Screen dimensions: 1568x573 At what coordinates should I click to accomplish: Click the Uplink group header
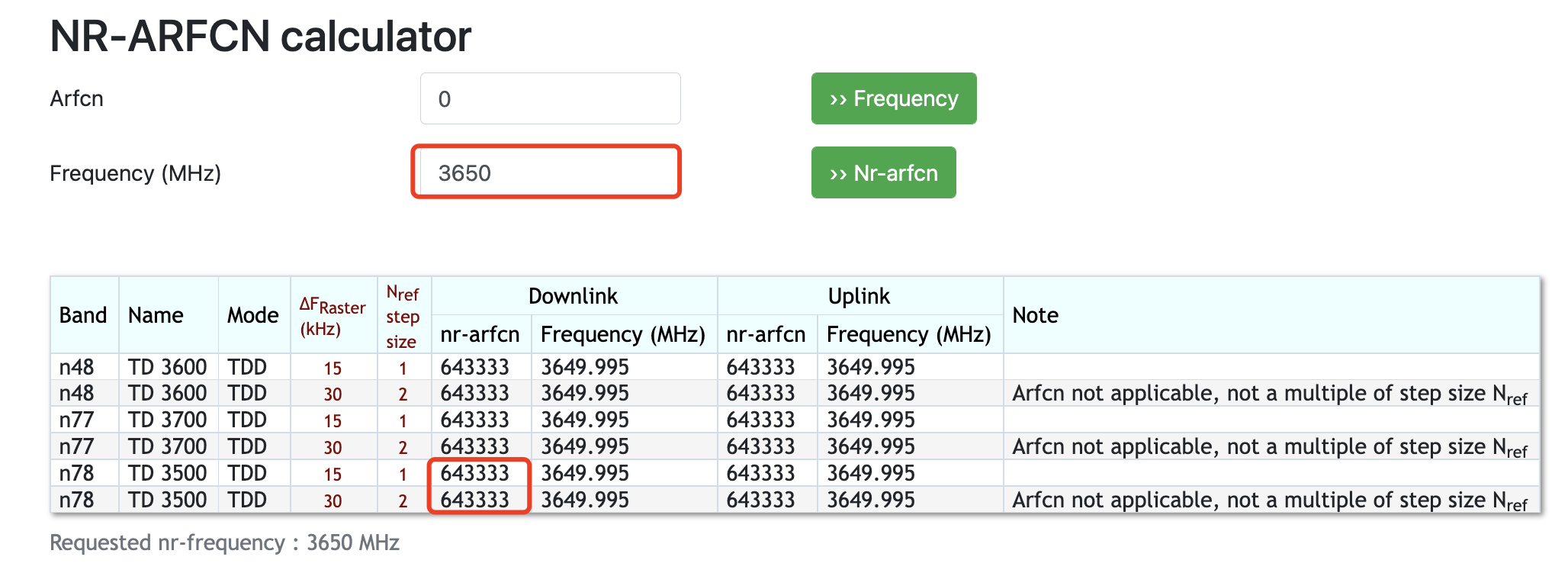click(x=859, y=296)
